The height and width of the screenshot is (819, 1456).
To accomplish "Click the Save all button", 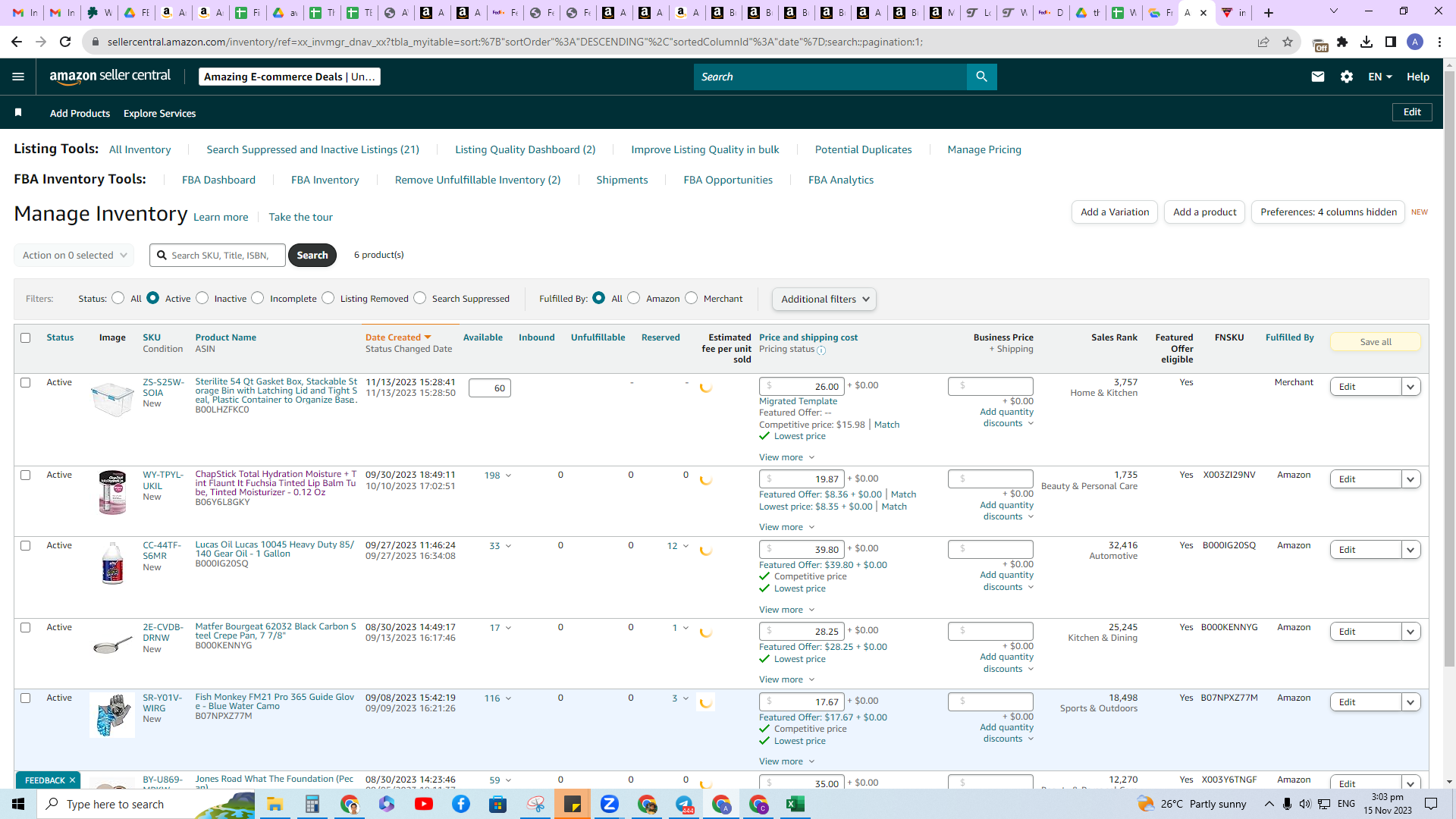I will [1376, 342].
